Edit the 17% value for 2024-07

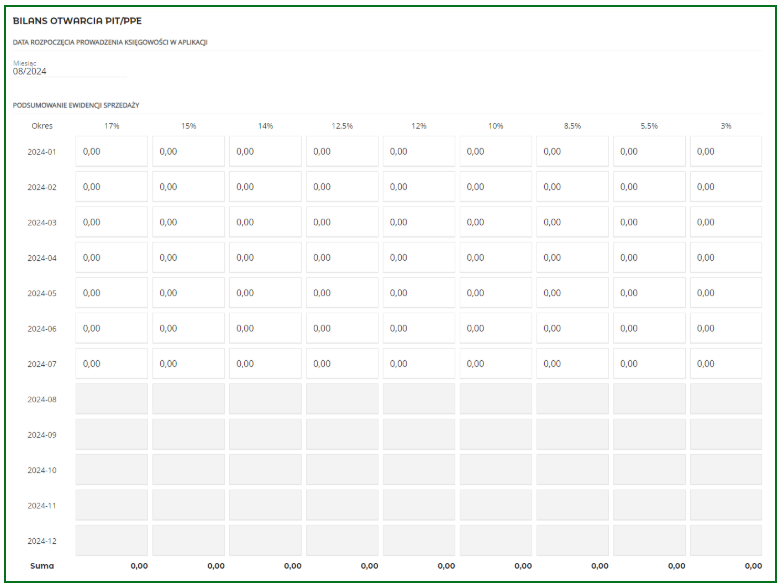[112, 364]
